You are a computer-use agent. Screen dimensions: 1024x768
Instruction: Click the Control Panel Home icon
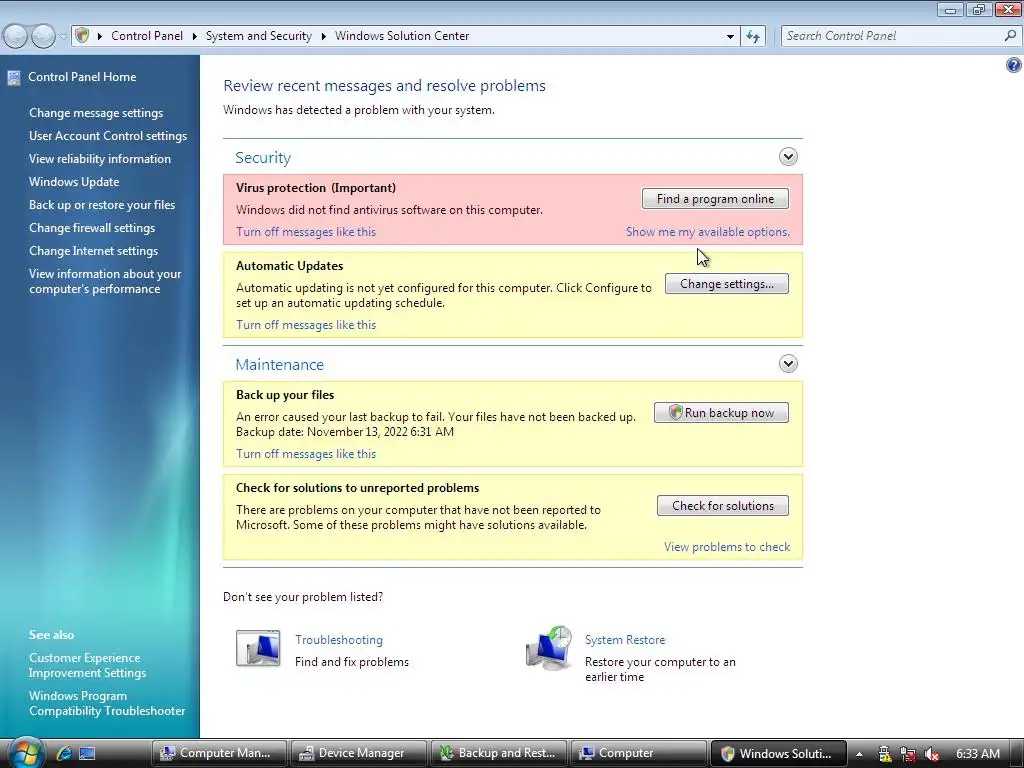pos(14,78)
